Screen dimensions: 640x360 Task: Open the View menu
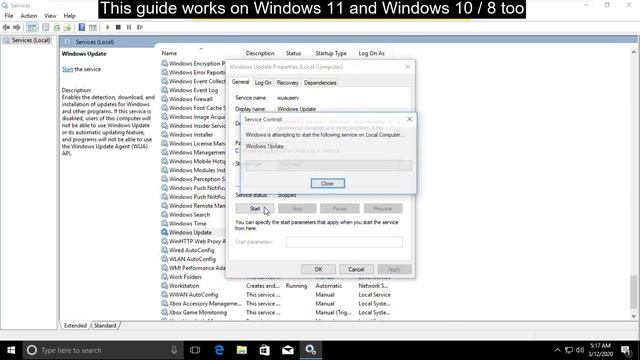coord(50,16)
